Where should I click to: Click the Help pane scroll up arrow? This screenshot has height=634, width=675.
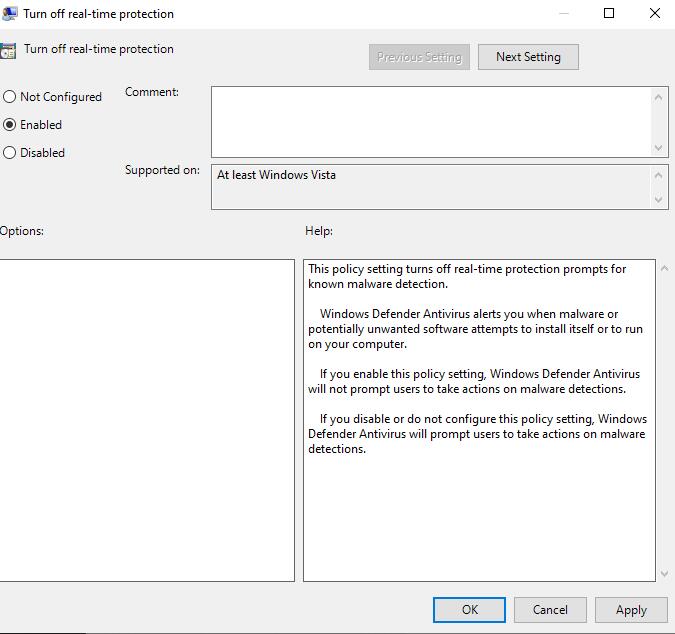click(x=665, y=268)
